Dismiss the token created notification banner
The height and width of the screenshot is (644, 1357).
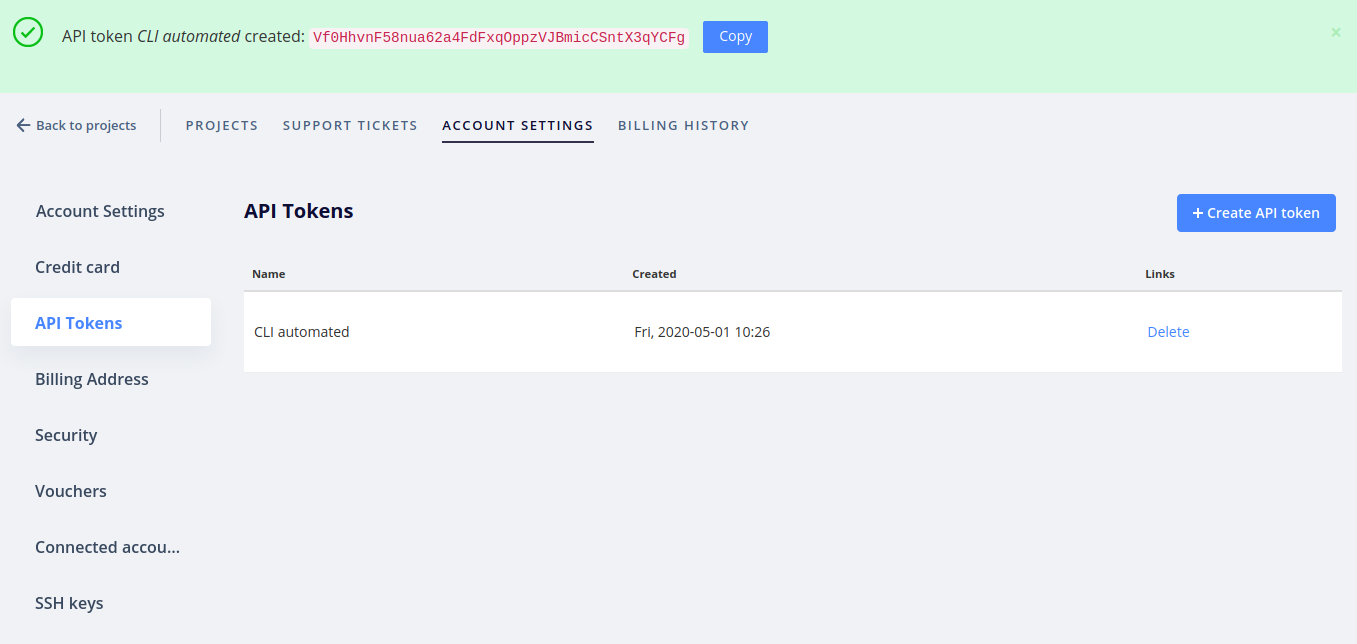click(1335, 32)
